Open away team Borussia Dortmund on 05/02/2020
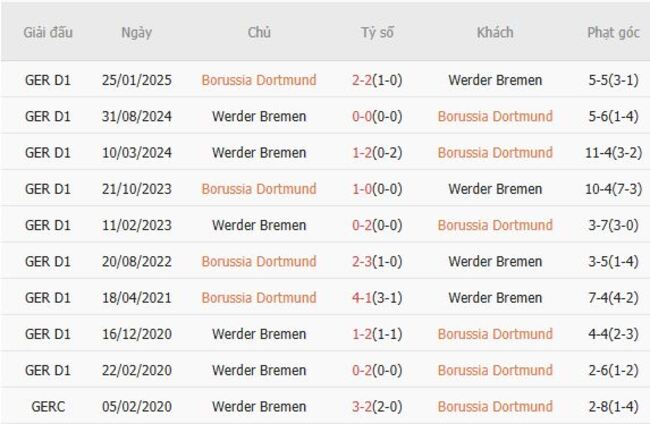This screenshot has height=424, width=650. click(x=495, y=407)
